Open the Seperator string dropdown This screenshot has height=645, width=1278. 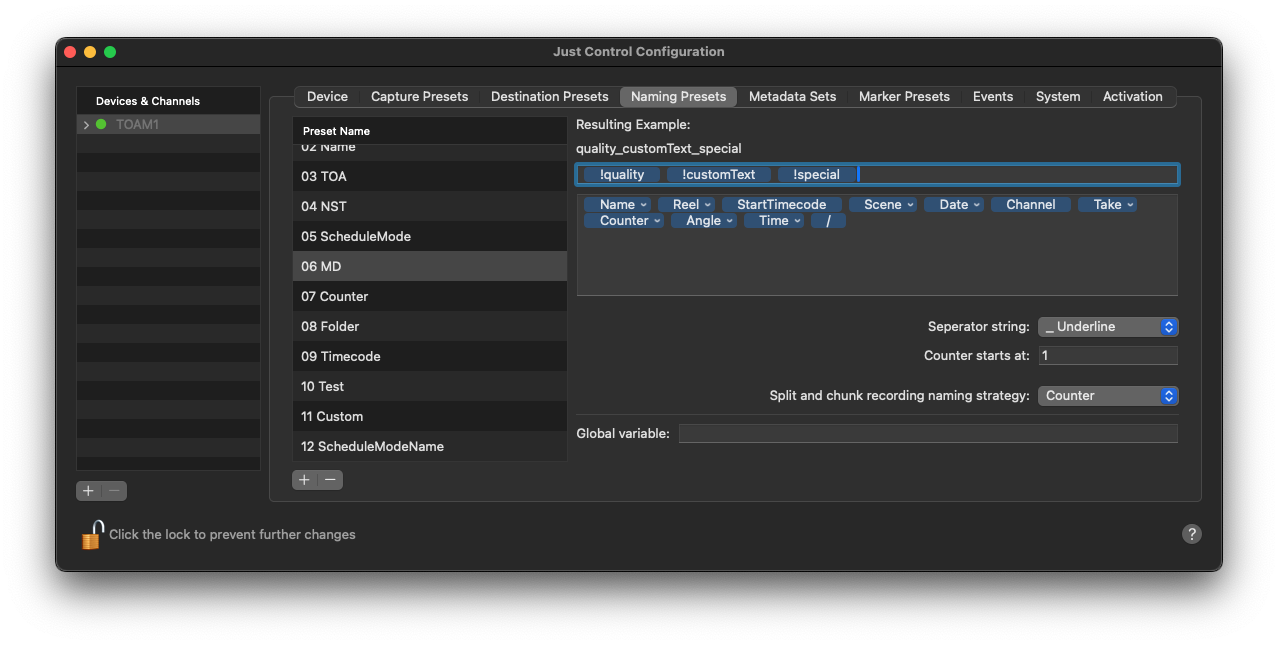coord(1108,327)
